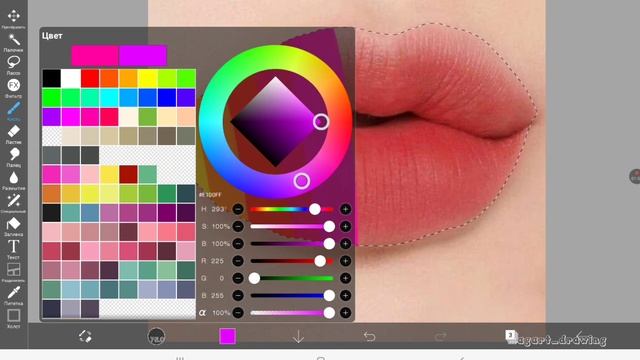The height and width of the screenshot is (360, 640).
Task: Click the saturation-brightness handle on the diamond
Action: tap(321, 122)
